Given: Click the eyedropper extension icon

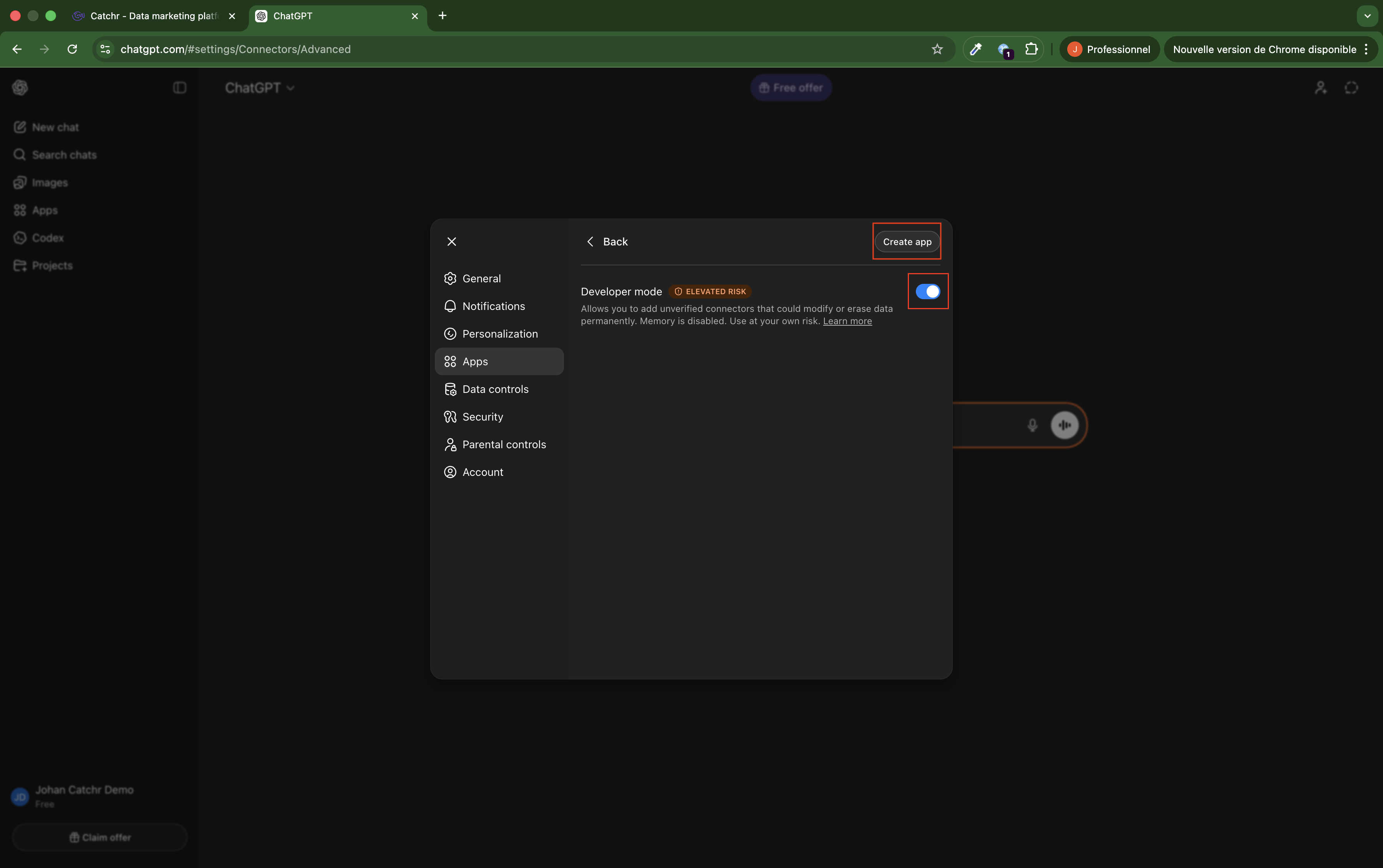Looking at the screenshot, I should [x=975, y=50].
